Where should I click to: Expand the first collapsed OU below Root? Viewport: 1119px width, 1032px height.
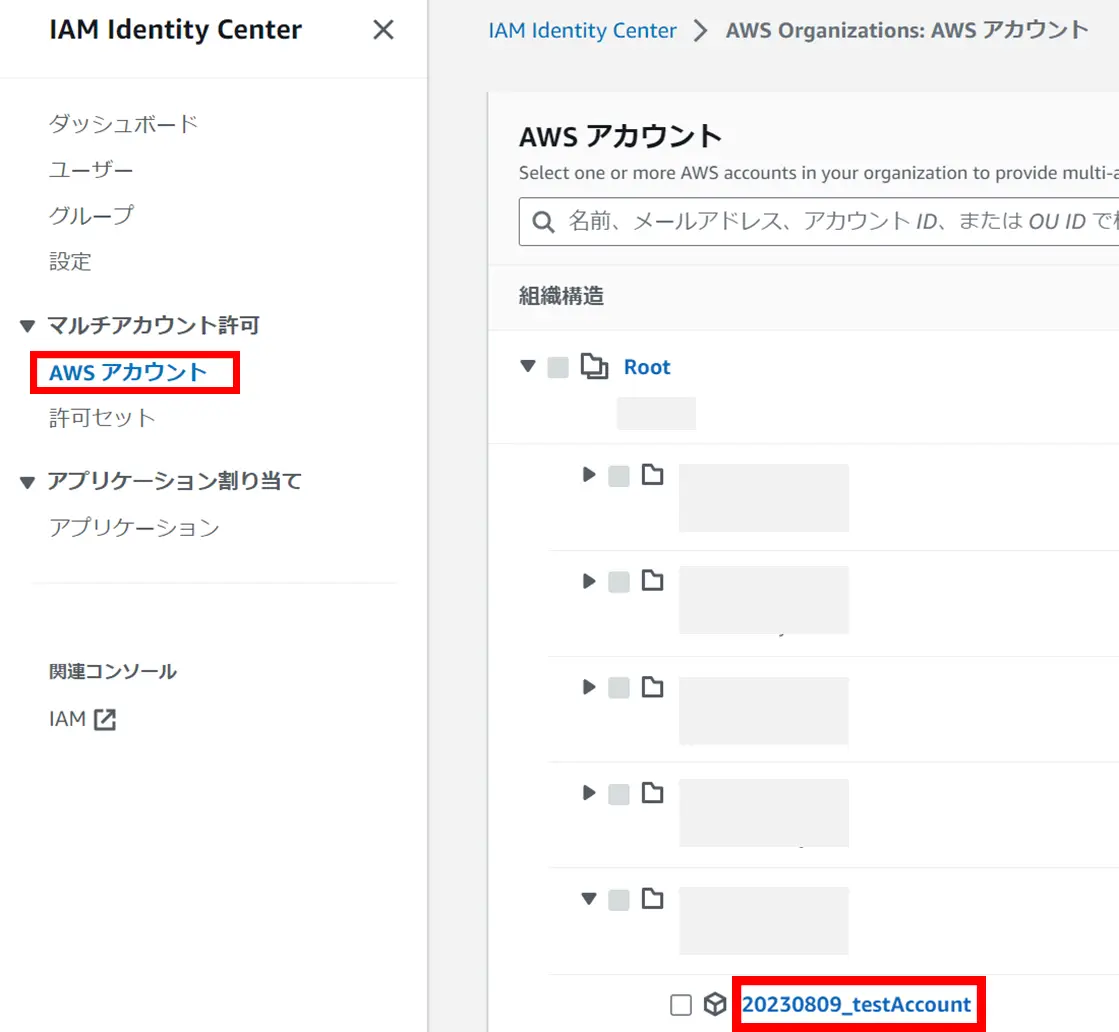tap(589, 475)
